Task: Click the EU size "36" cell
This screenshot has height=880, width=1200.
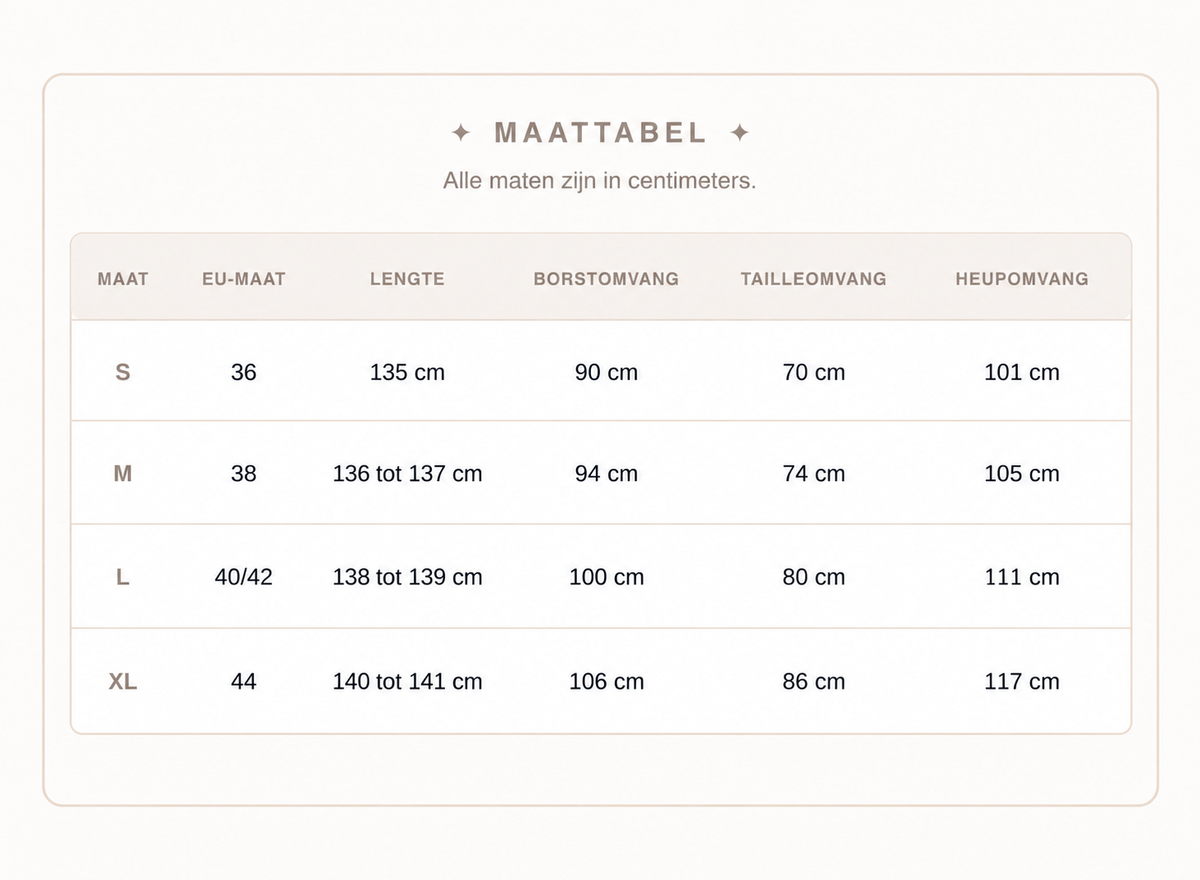Action: click(244, 373)
